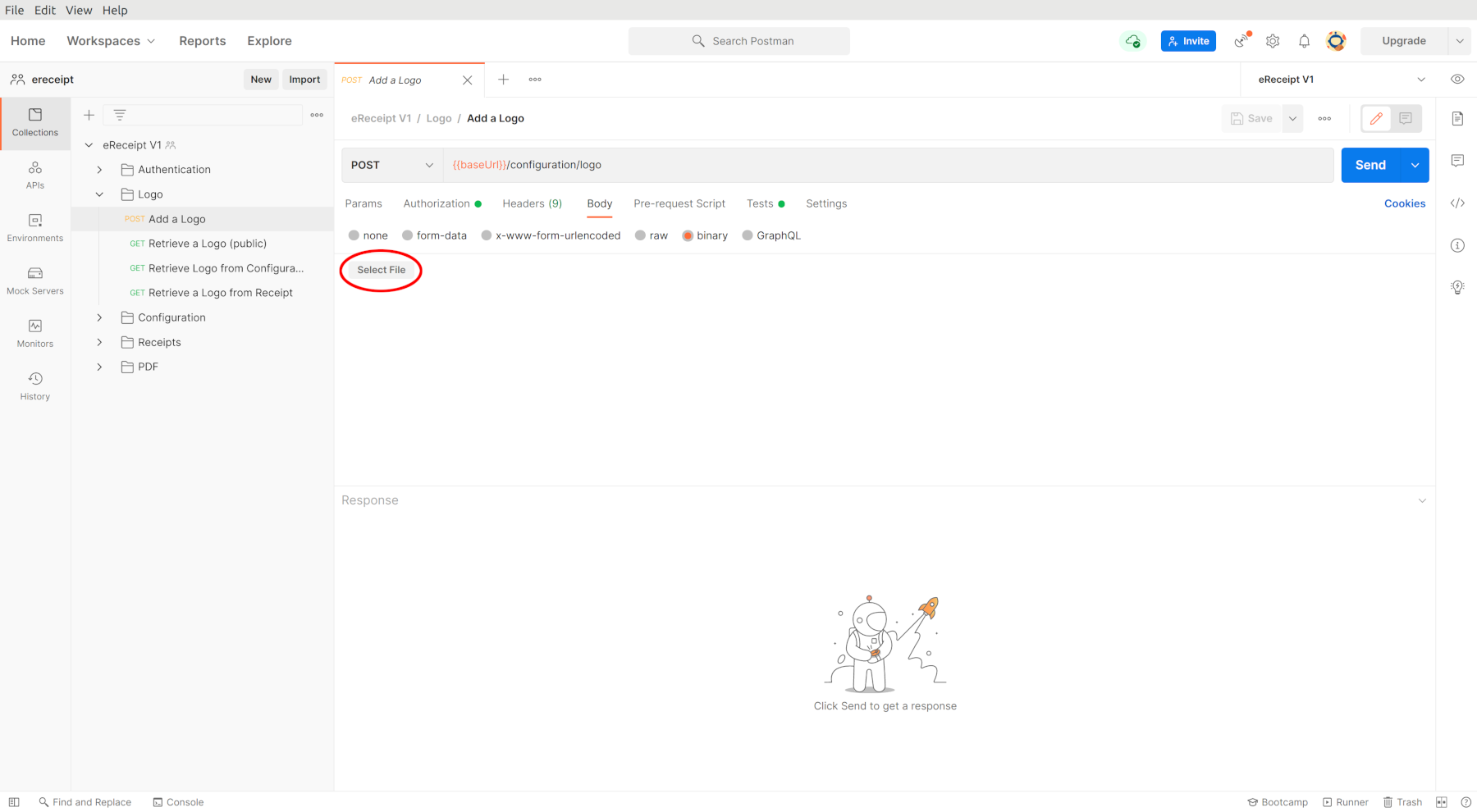Open collections panel more options
The height and width of the screenshot is (812, 1477).
pyautogui.click(x=317, y=116)
